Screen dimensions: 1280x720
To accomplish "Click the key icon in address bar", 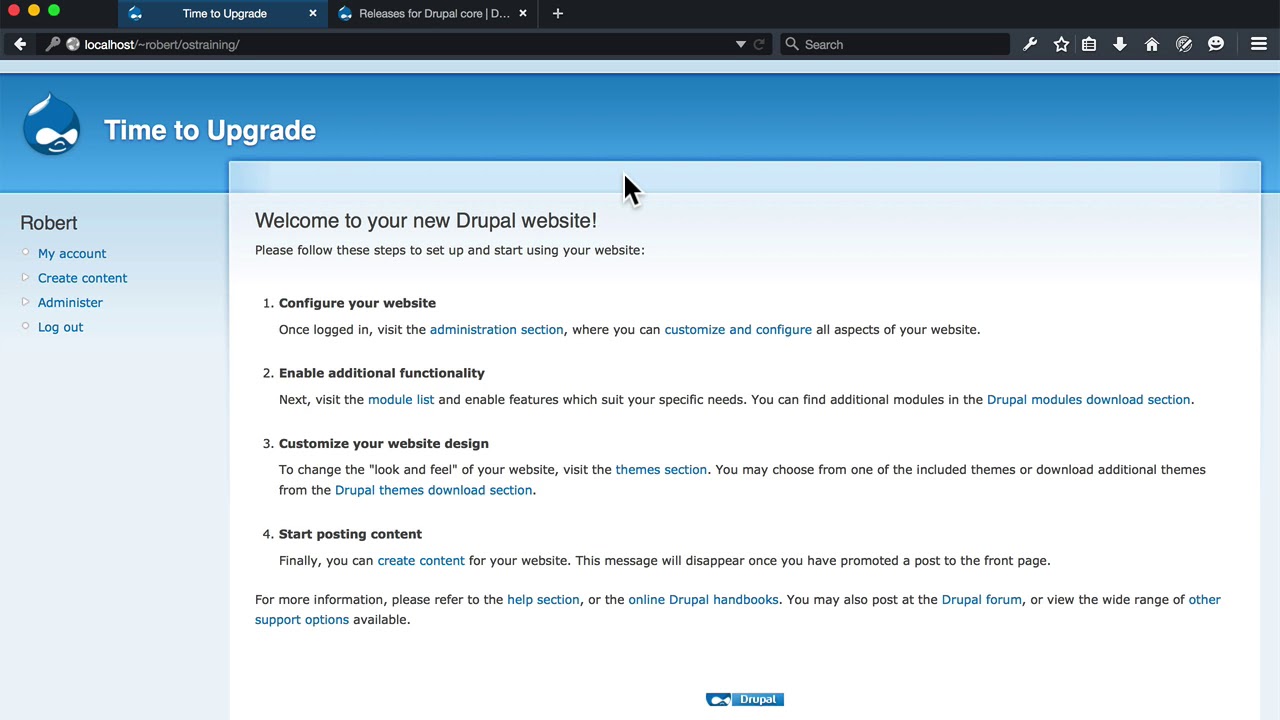I will click(53, 44).
